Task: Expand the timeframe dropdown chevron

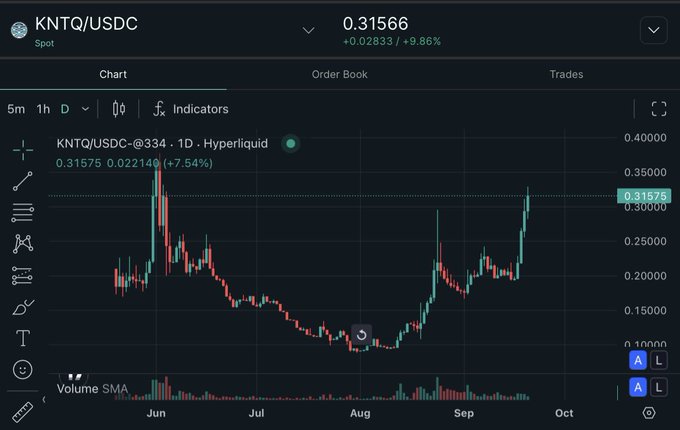Action: (85, 109)
